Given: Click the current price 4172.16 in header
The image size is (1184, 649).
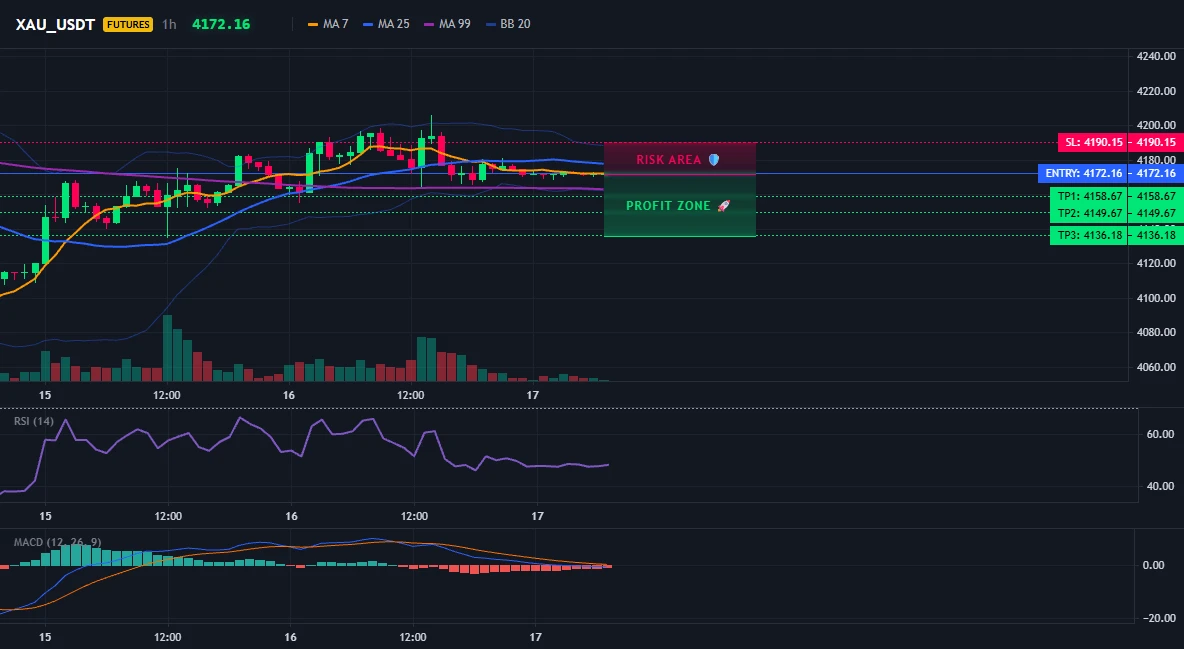Looking at the screenshot, I should (220, 24).
